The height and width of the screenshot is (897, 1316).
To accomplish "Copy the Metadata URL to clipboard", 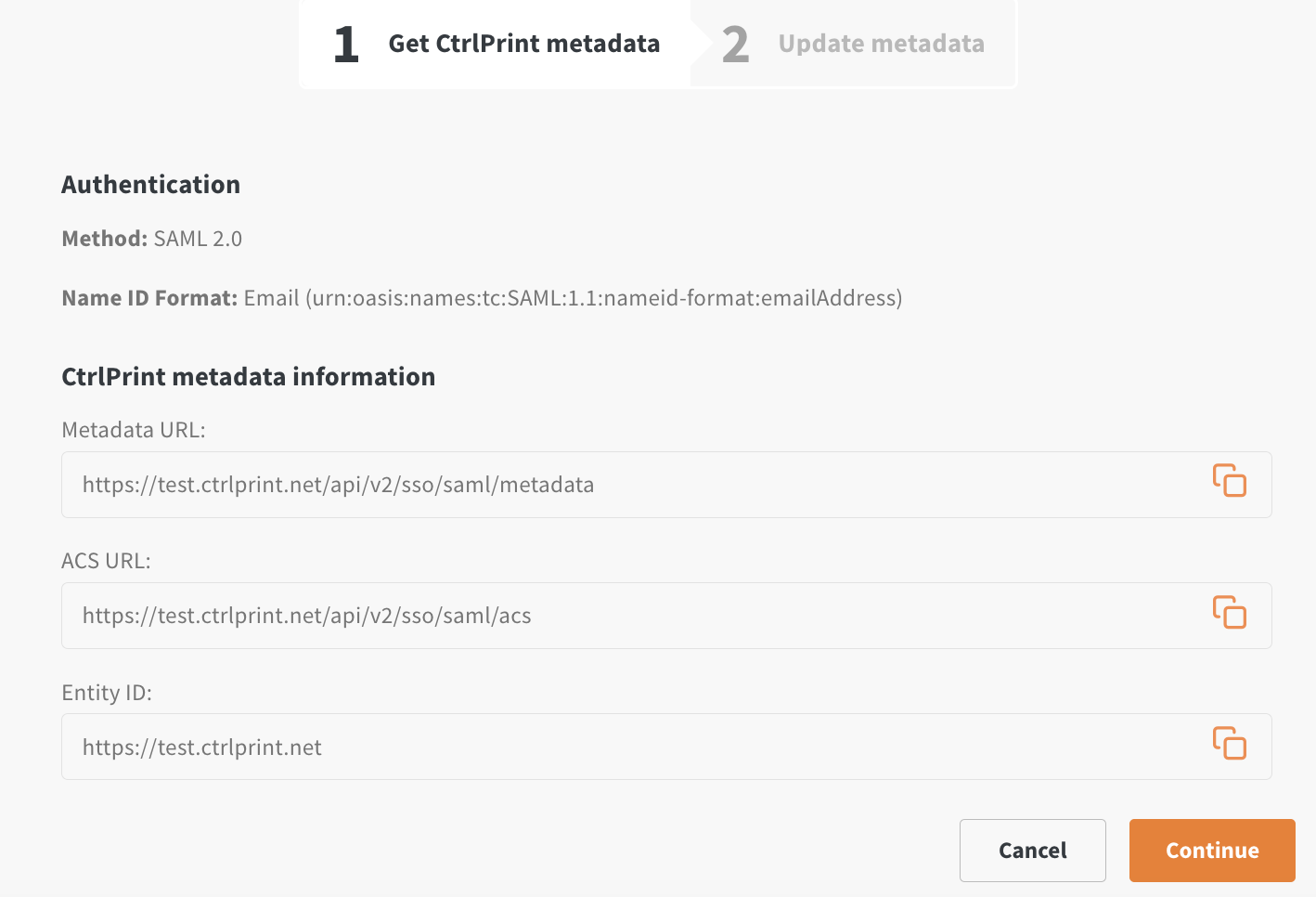I will pos(1229,481).
